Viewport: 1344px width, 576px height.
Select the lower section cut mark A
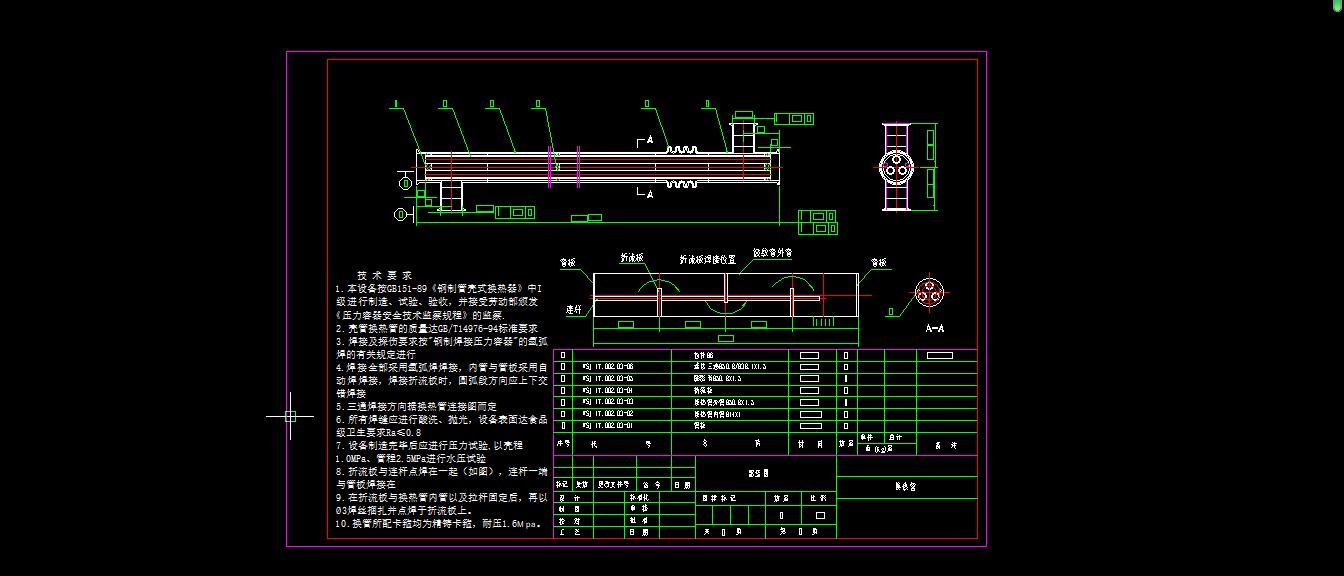pyautogui.click(x=646, y=193)
